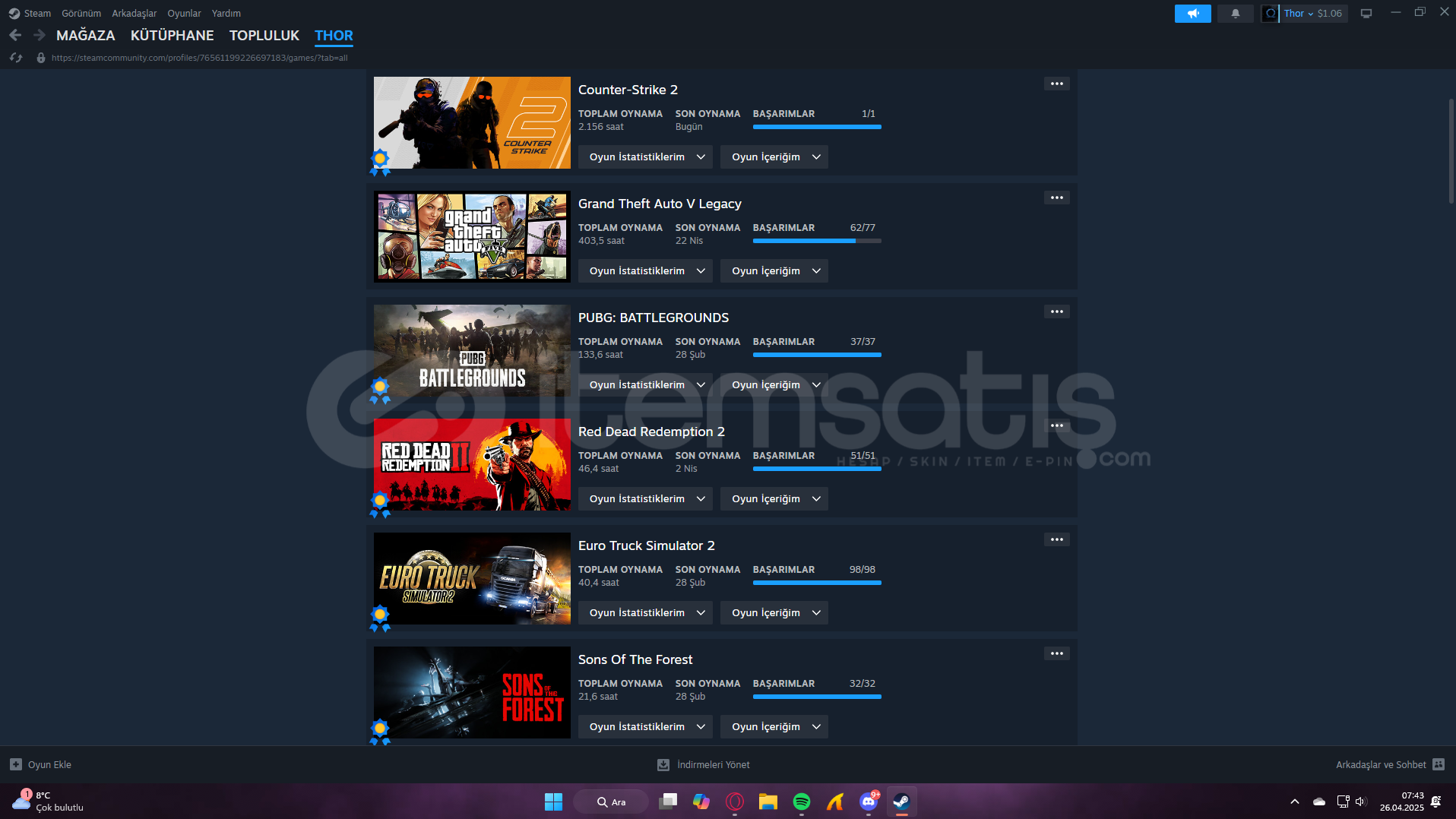Open options menu for PUBG: BATTLEGROUNDS

[x=1056, y=311]
